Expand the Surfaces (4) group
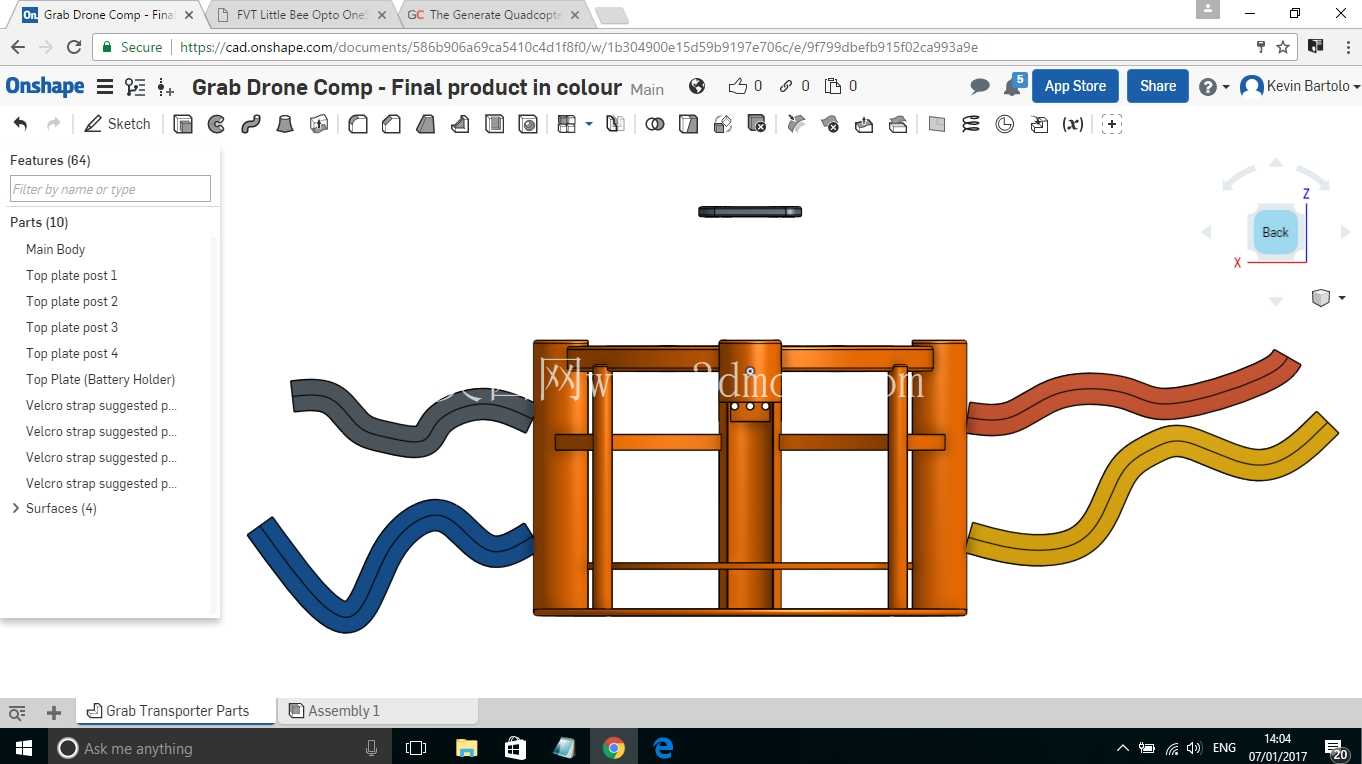The width and height of the screenshot is (1362, 764). pos(15,508)
